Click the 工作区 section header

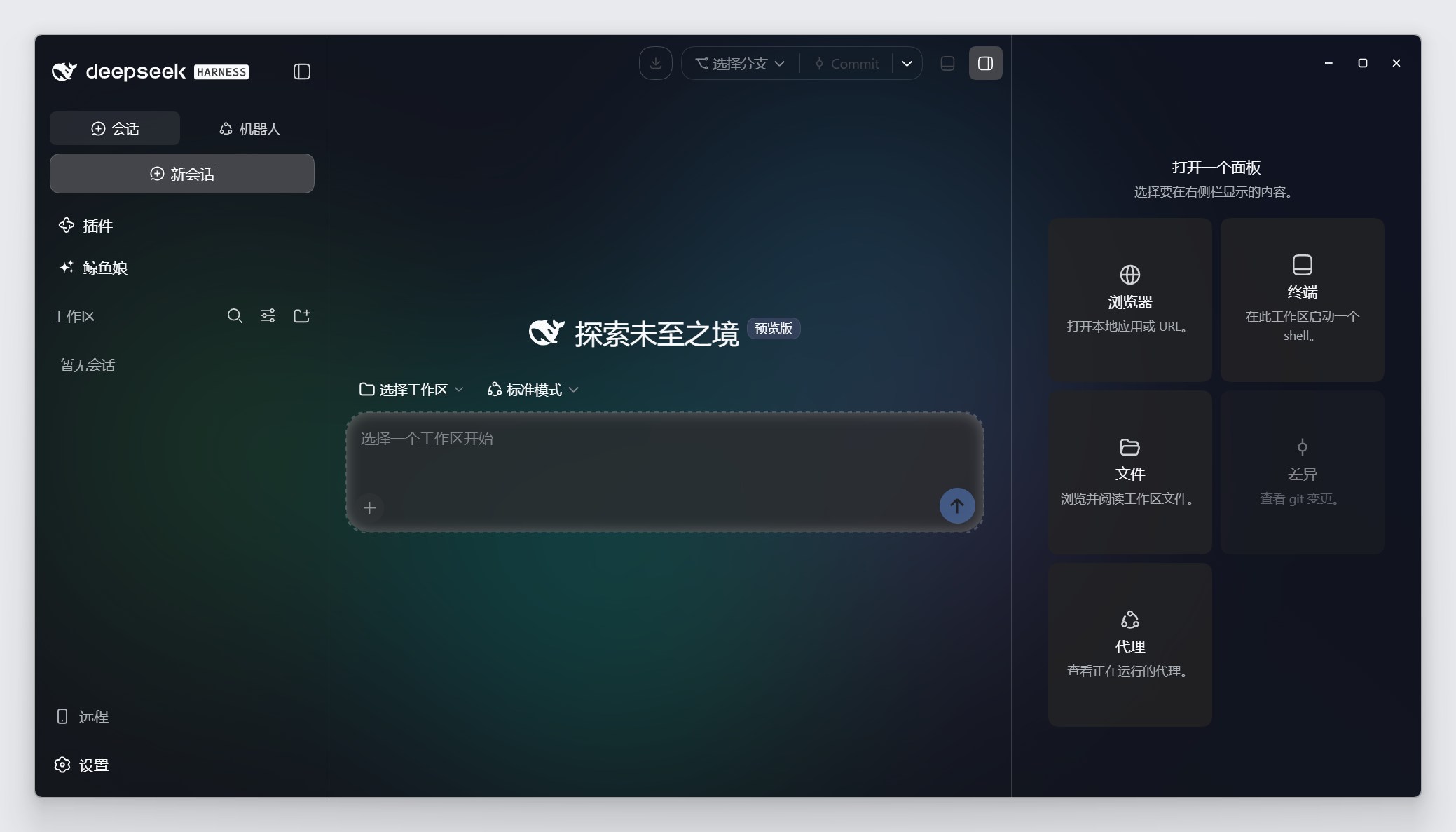pyautogui.click(x=74, y=316)
